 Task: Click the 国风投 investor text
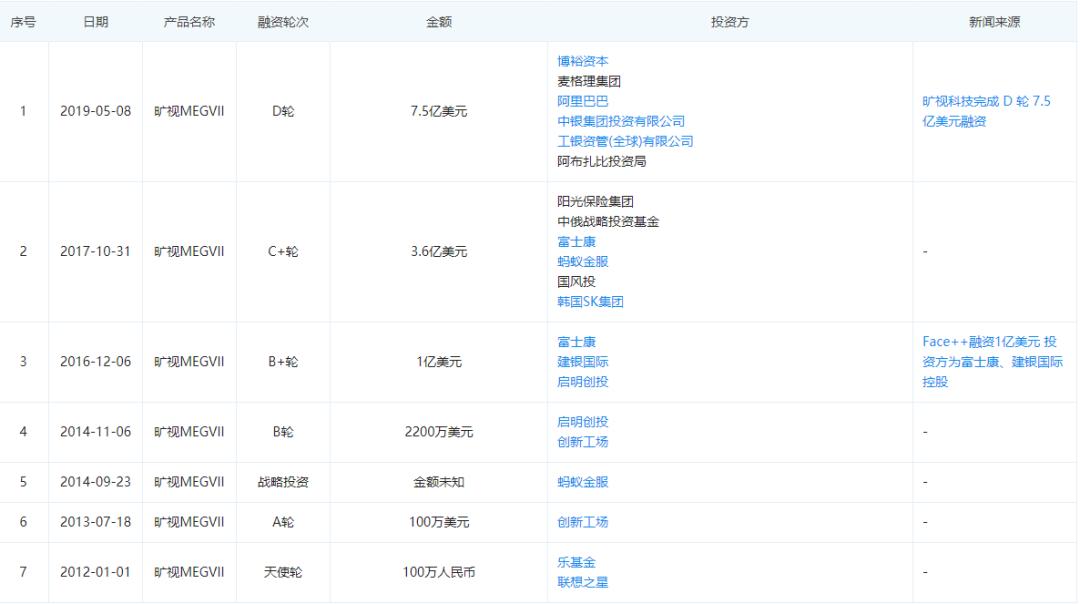(576, 282)
